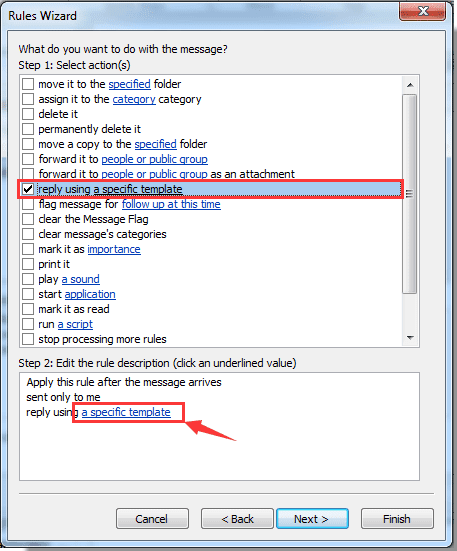Screen dimensions: 457x551
Task: Click 'a specific template' link in Step 2 box
Action: [126, 412]
